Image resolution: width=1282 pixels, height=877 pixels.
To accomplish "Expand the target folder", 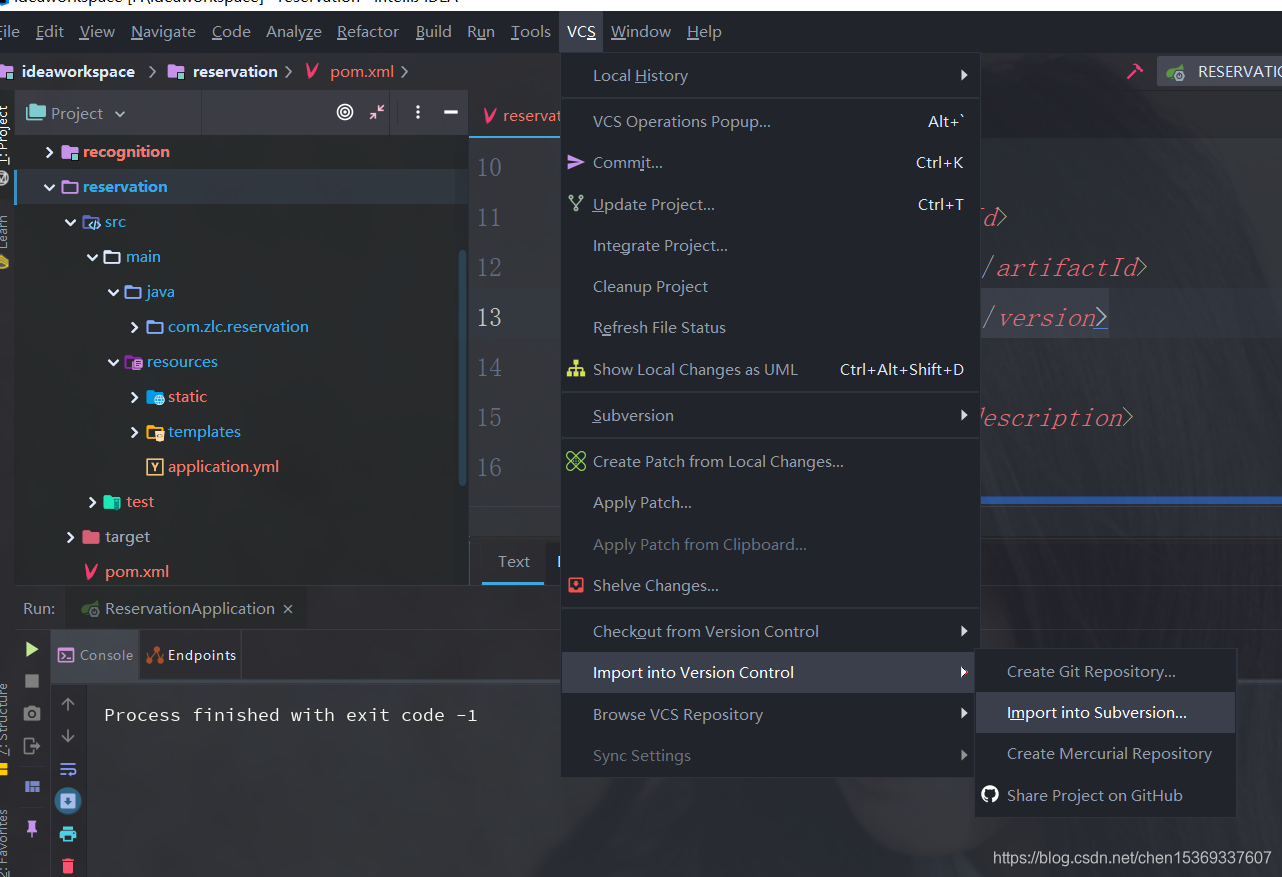I will (71, 537).
